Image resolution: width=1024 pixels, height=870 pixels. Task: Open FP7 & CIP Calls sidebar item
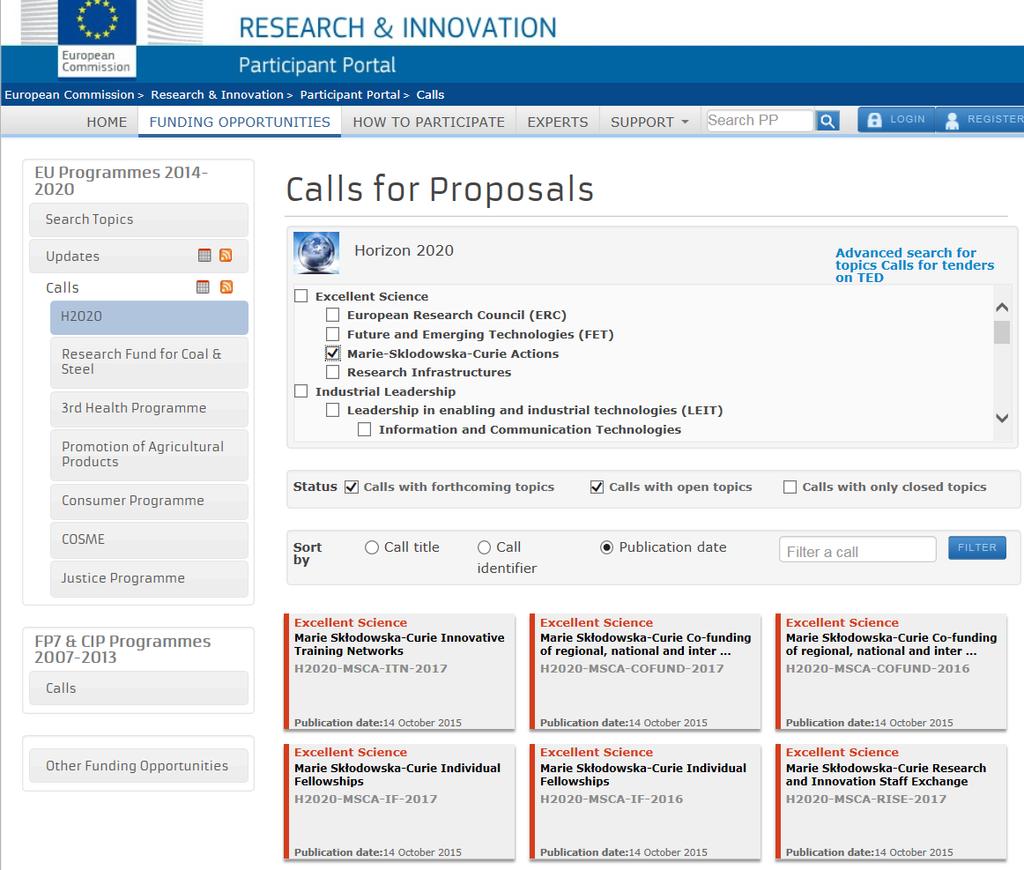pyautogui.click(x=138, y=688)
